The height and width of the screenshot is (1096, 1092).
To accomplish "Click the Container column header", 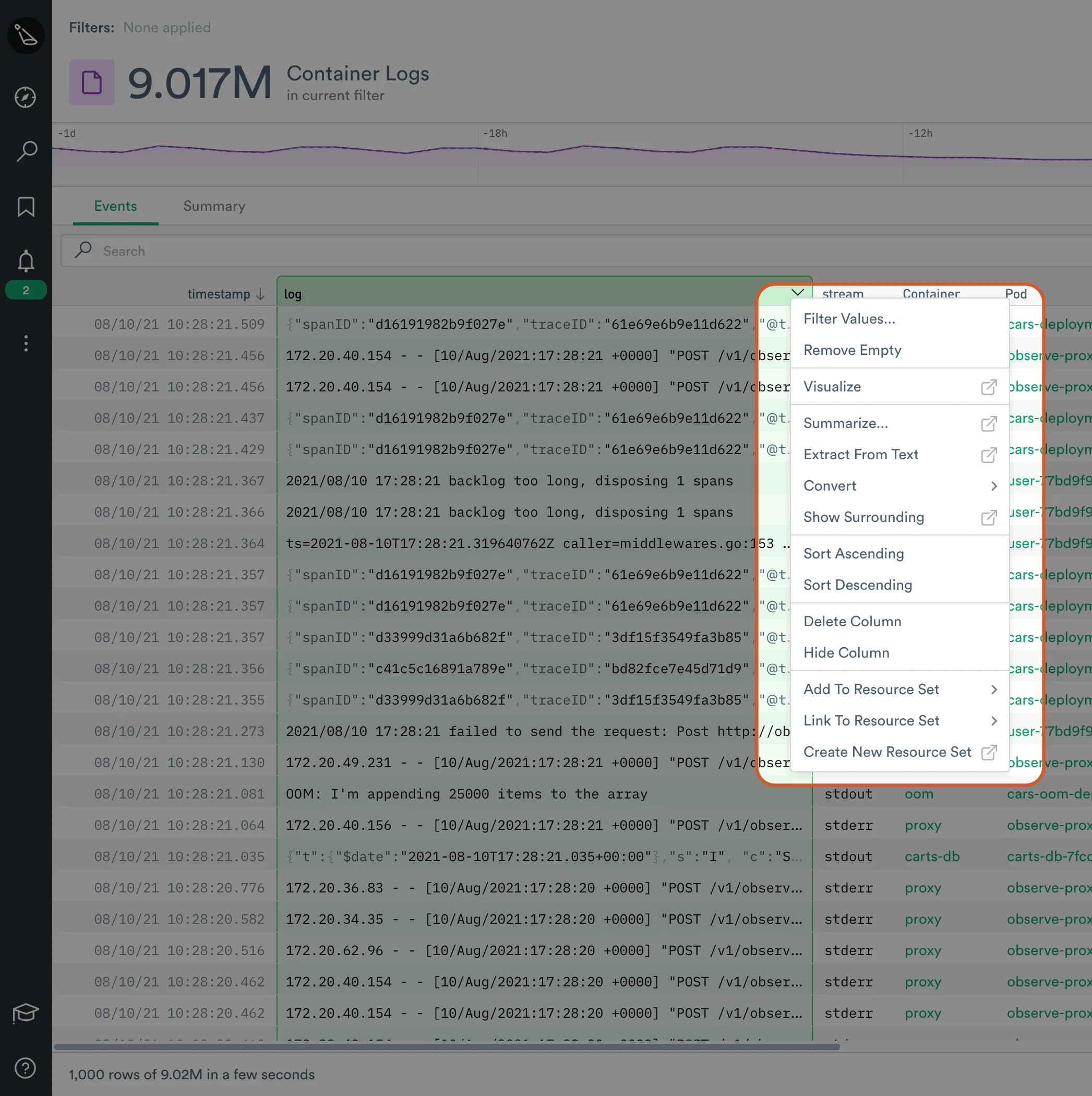I will pos(931,293).
